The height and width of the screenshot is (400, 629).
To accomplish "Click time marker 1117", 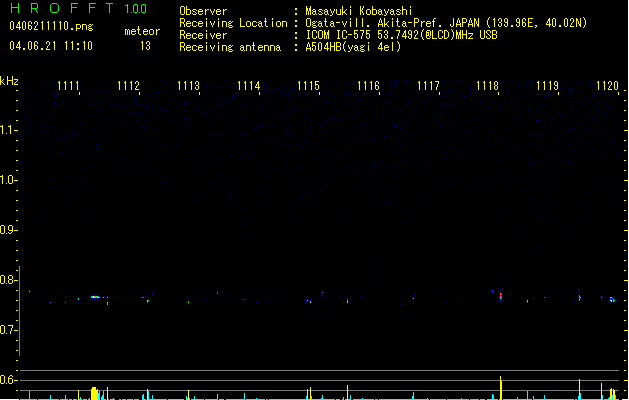I will click(428, 86).
